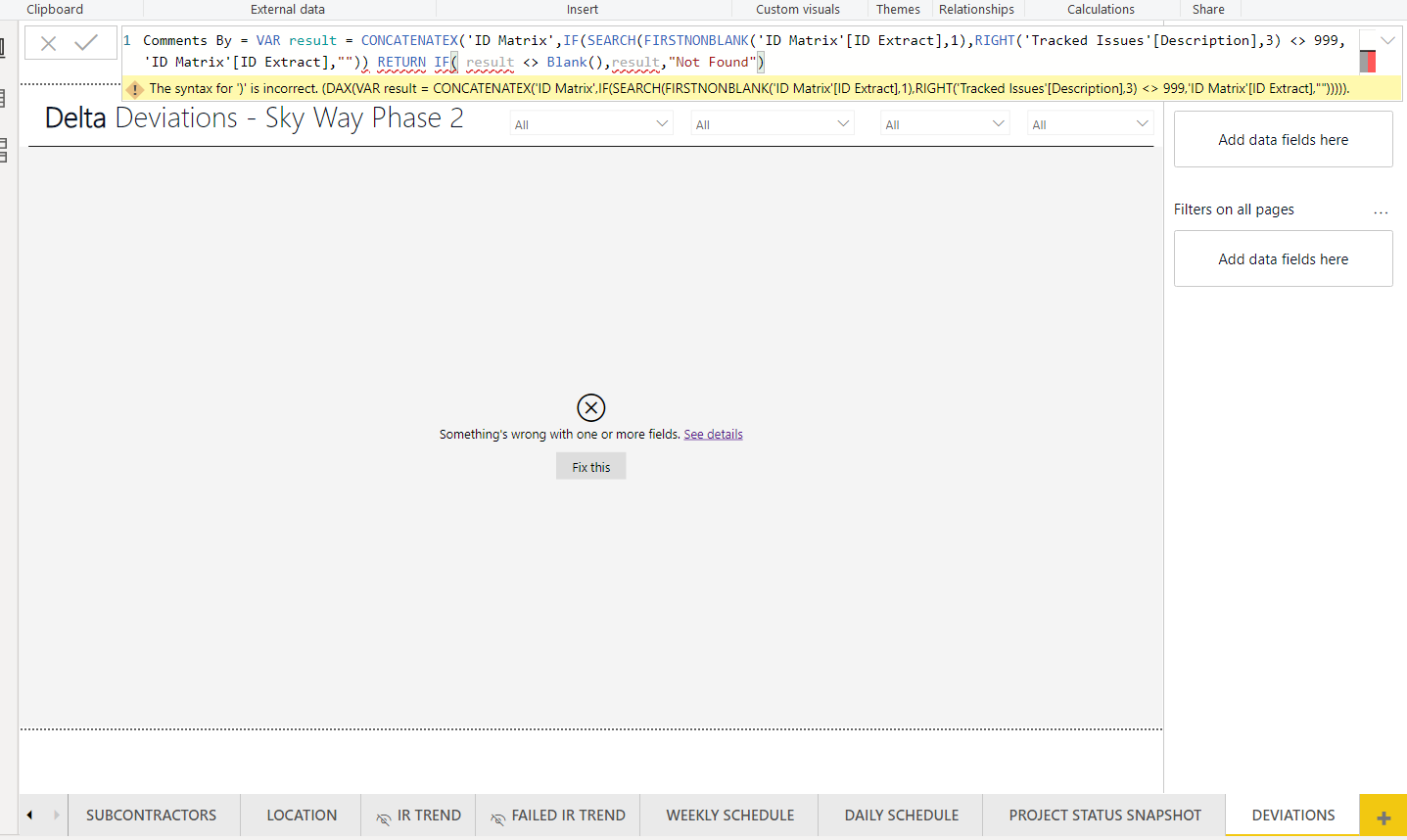Viewport: 1407px width, 840px height.
Task: Switch to the WEEKLY SCHEDULE page tab
Action: coord(730,816)
